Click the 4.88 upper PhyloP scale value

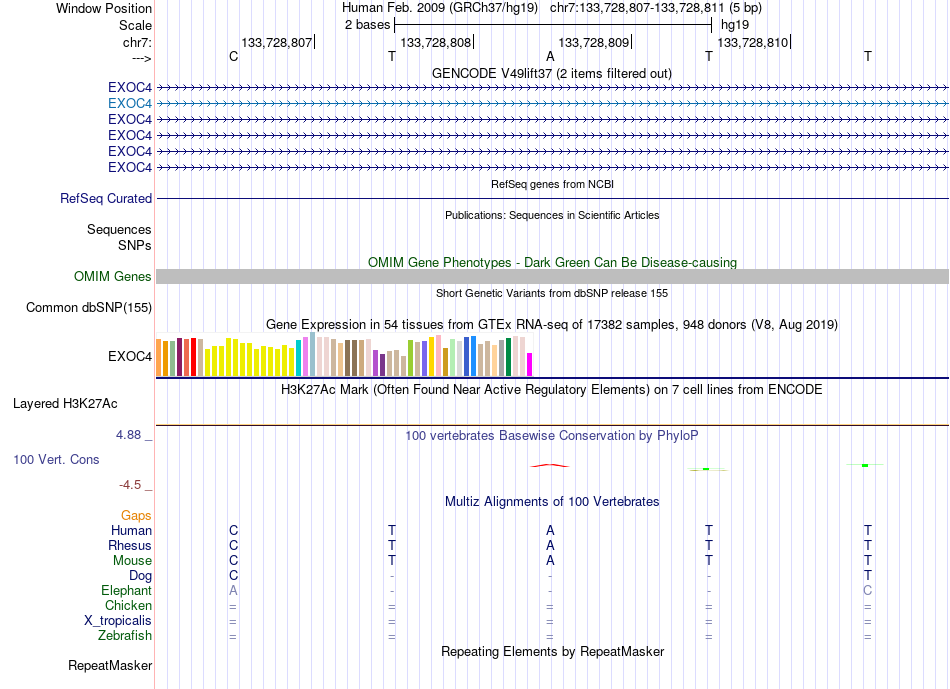pyautogui.click(x=128, y=435)
